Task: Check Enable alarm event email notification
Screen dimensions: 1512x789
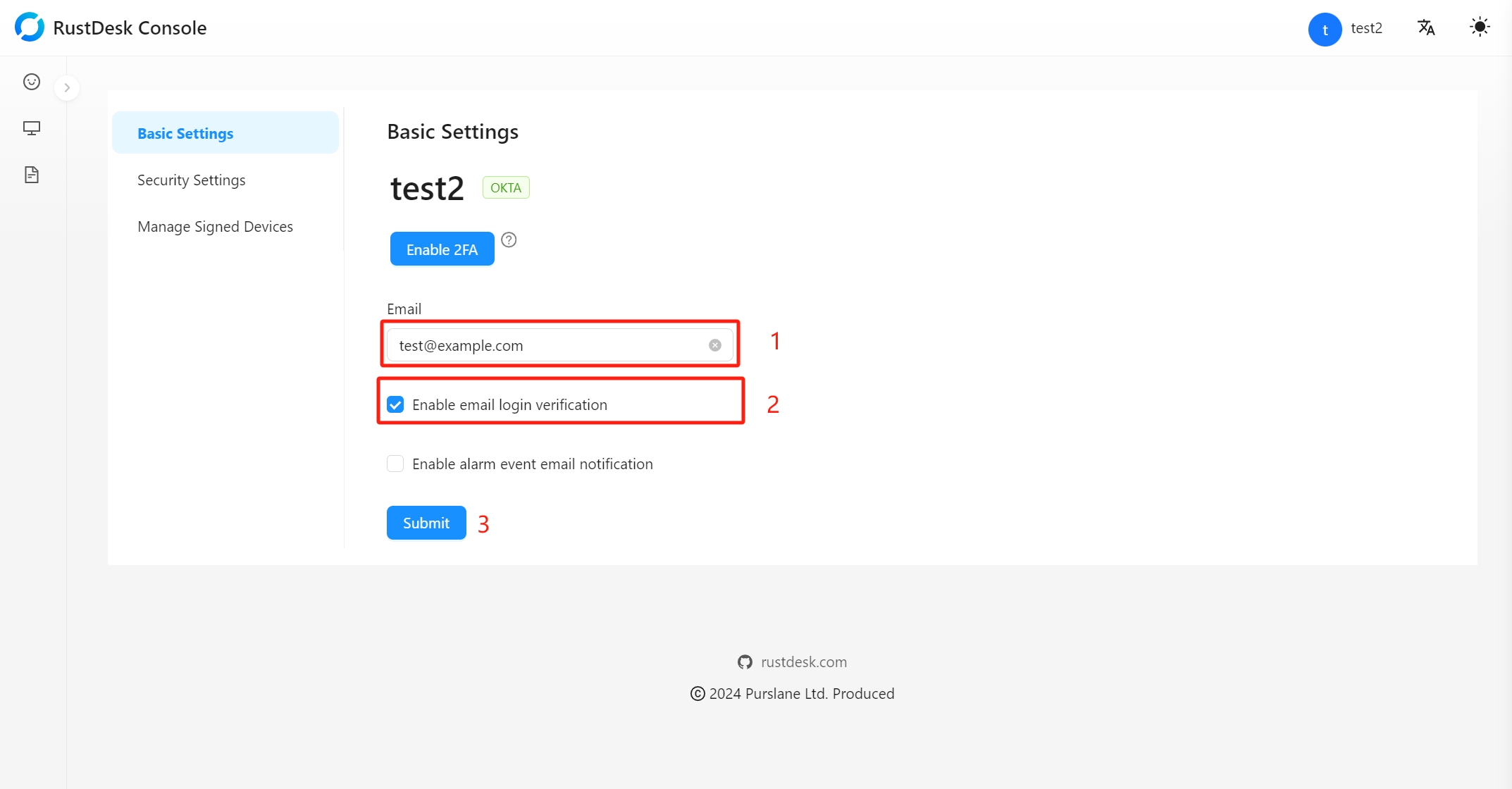Action: click(x=395, y=464)
